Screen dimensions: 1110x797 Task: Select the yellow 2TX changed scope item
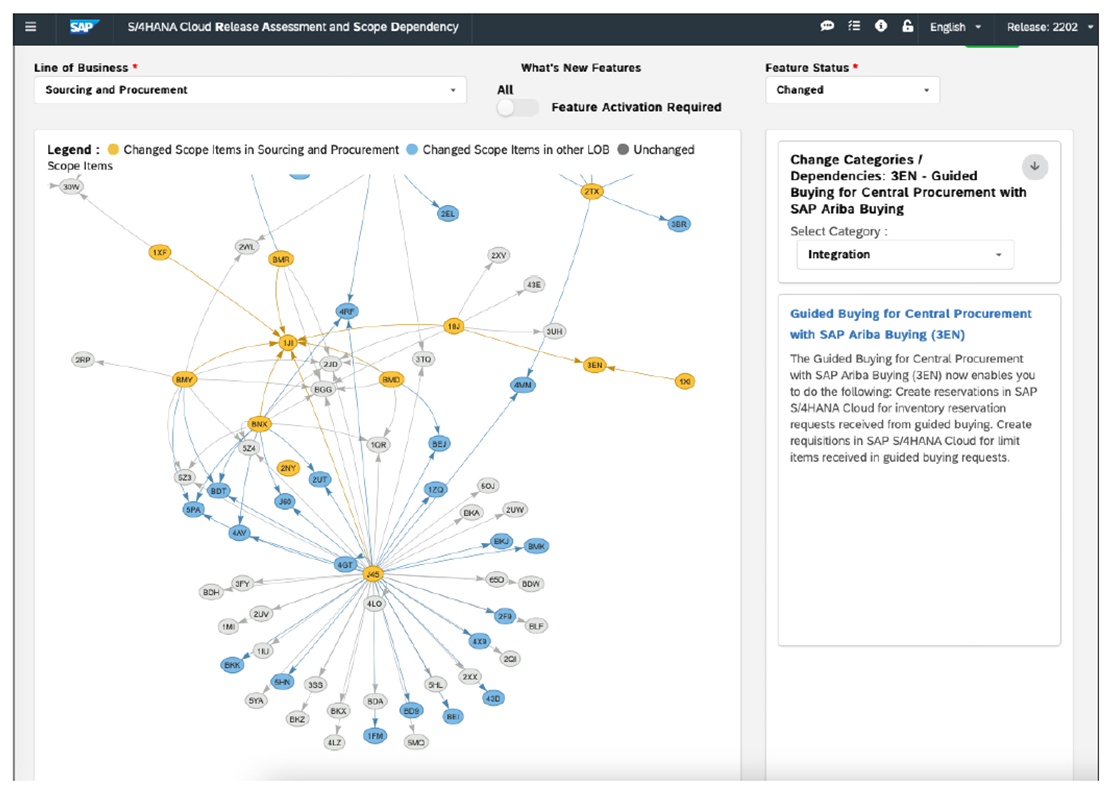(x=591, y=189)
